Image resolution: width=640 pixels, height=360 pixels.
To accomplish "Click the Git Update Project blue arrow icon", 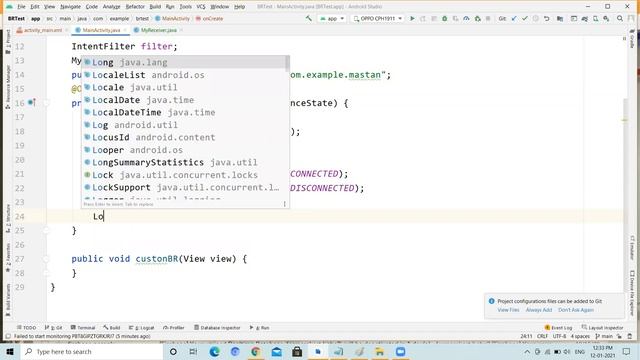I will point(514,18).
